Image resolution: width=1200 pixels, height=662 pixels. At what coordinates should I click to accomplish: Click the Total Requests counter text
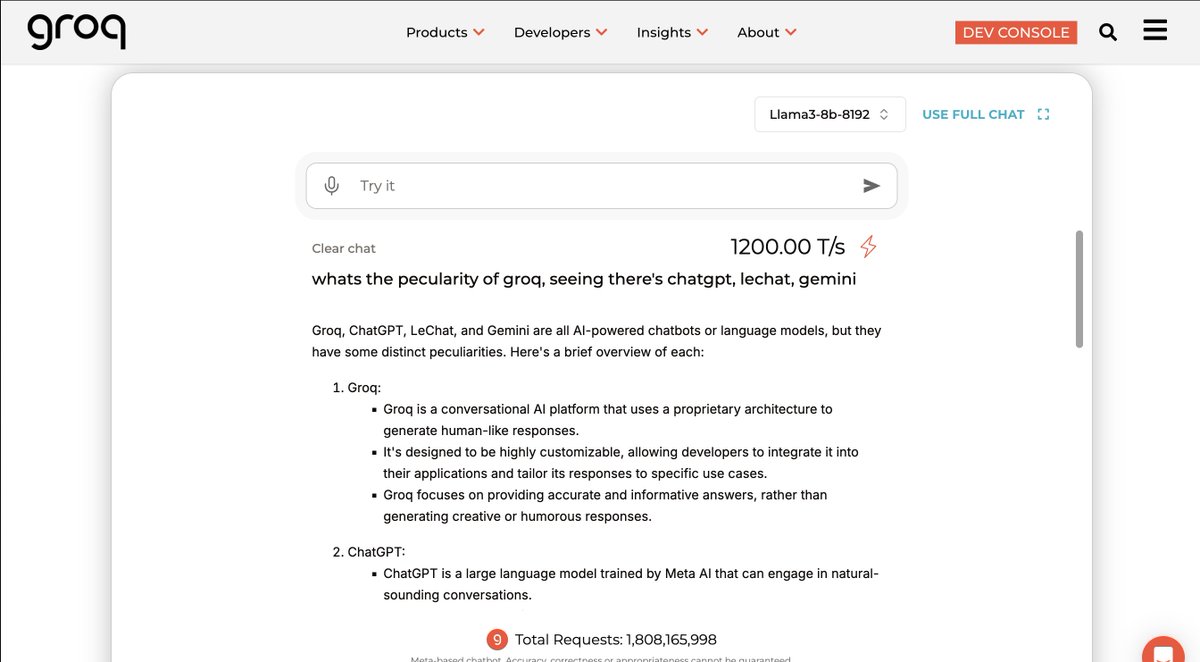click(x=616, y=640)
